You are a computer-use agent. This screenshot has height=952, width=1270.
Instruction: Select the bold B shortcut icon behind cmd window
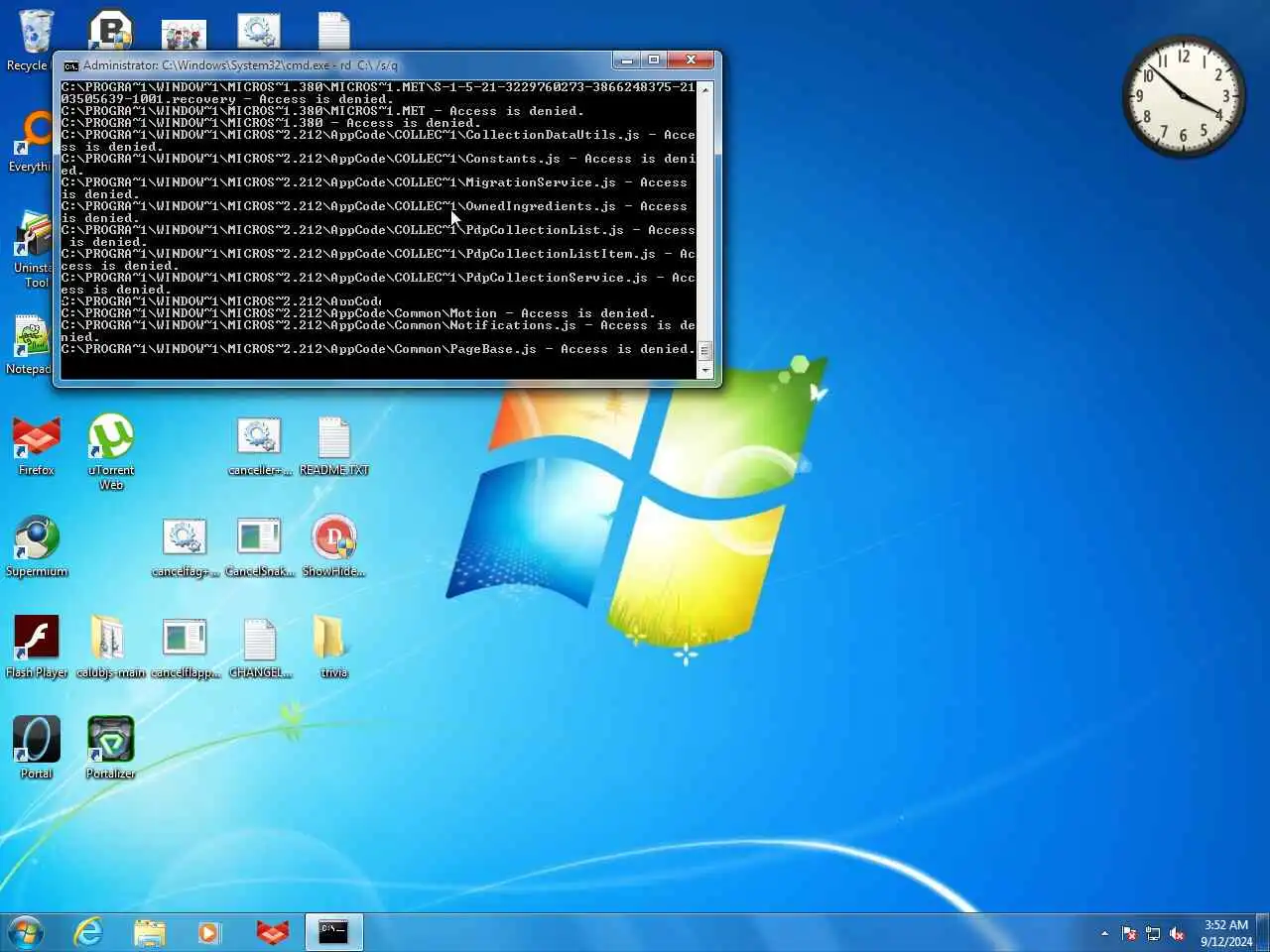pos(110,30)
